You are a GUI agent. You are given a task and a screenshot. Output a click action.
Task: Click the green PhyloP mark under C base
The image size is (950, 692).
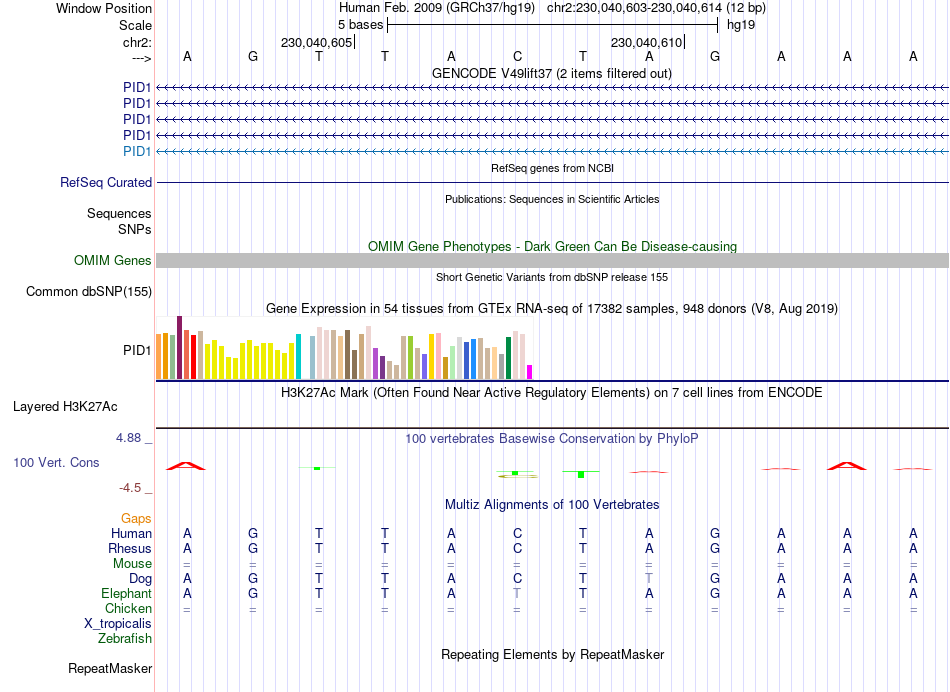coord(515,473)
